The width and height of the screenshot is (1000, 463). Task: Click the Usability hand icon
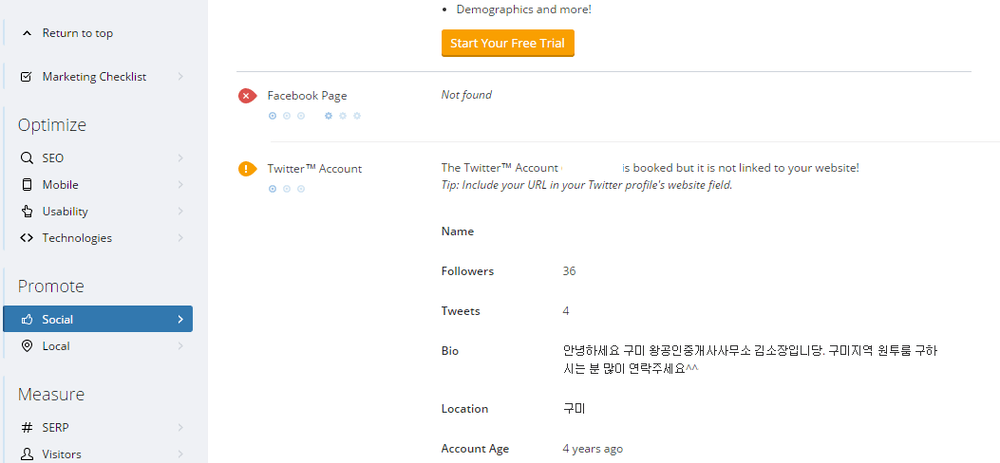(27, 211)
